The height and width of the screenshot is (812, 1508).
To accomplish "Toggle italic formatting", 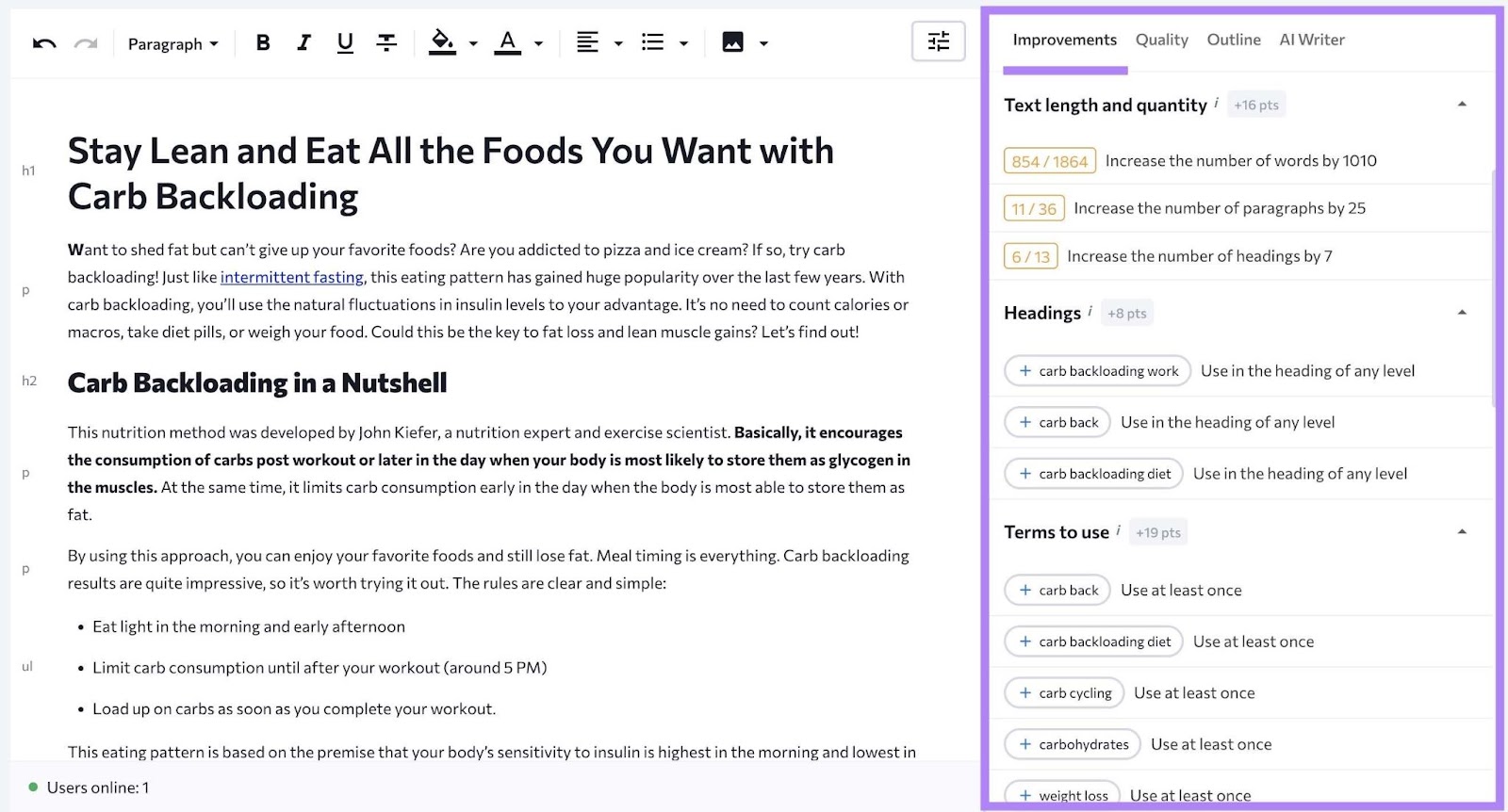I will pos(303,42).
